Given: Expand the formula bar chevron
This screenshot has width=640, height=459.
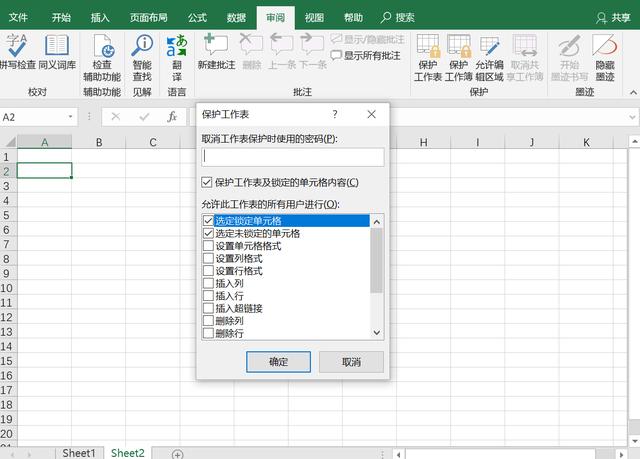Looking at the screenshot, I should tap(632, 118).
